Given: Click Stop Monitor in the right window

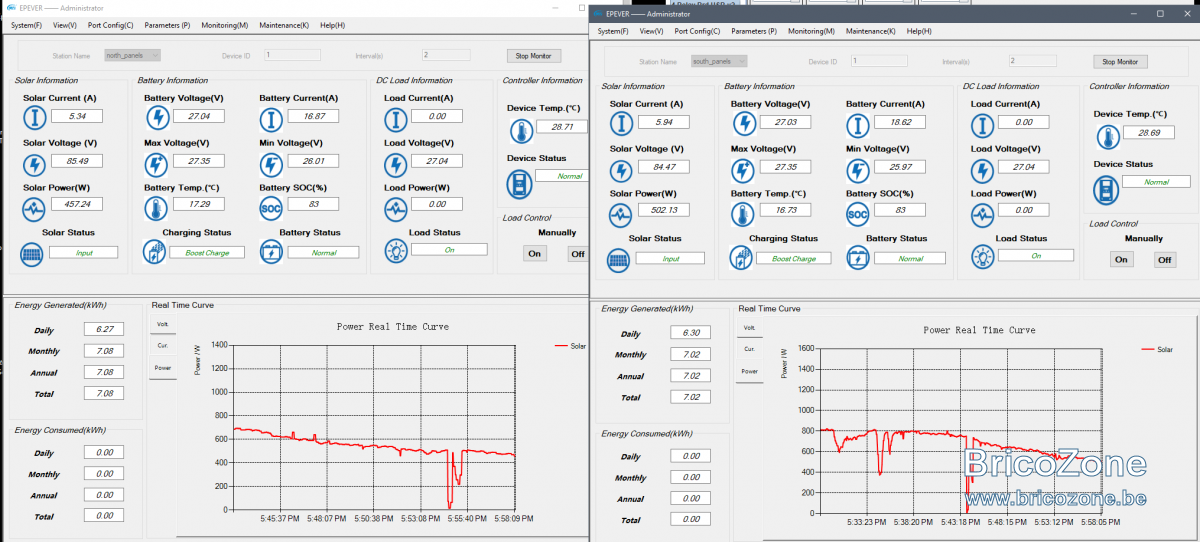Looking at the screenshot, I should coord(1120,62).
